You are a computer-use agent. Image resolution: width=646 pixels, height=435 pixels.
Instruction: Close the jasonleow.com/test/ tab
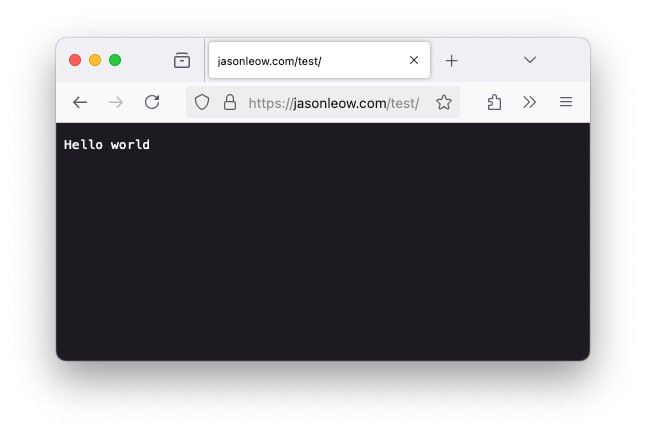coord(414,60)
